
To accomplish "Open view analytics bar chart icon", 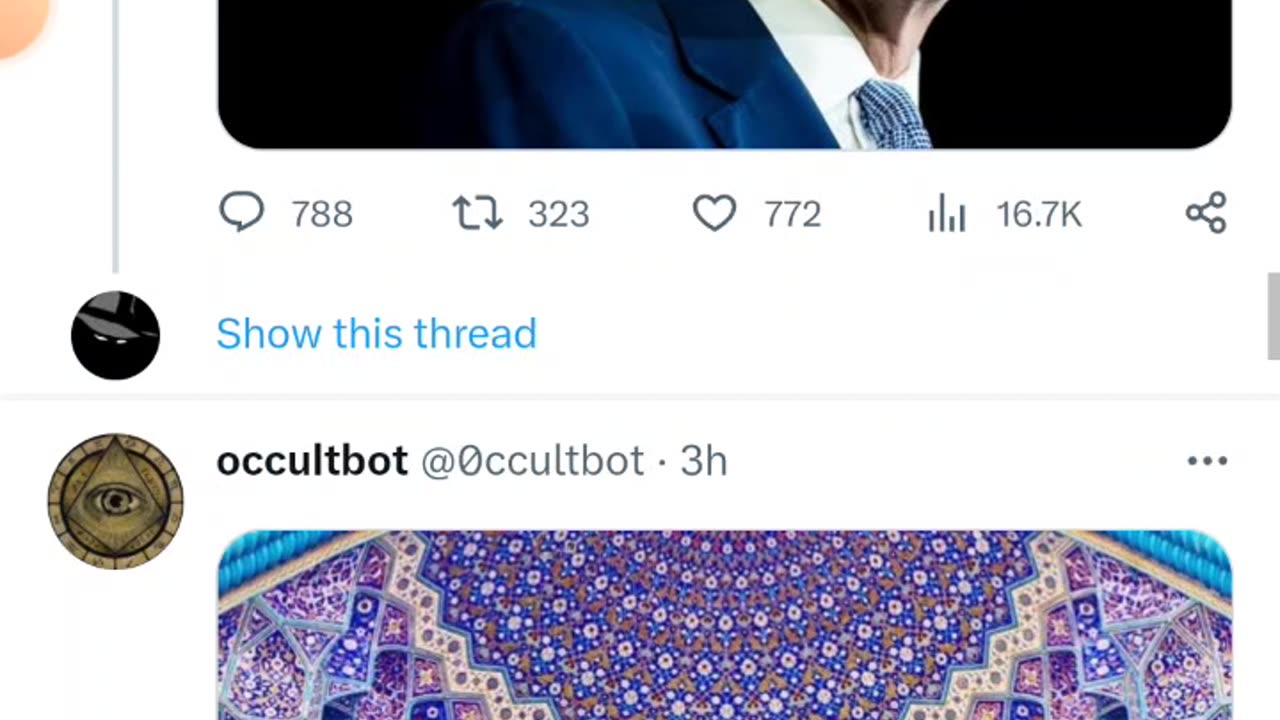I will [x=946, y=214].
